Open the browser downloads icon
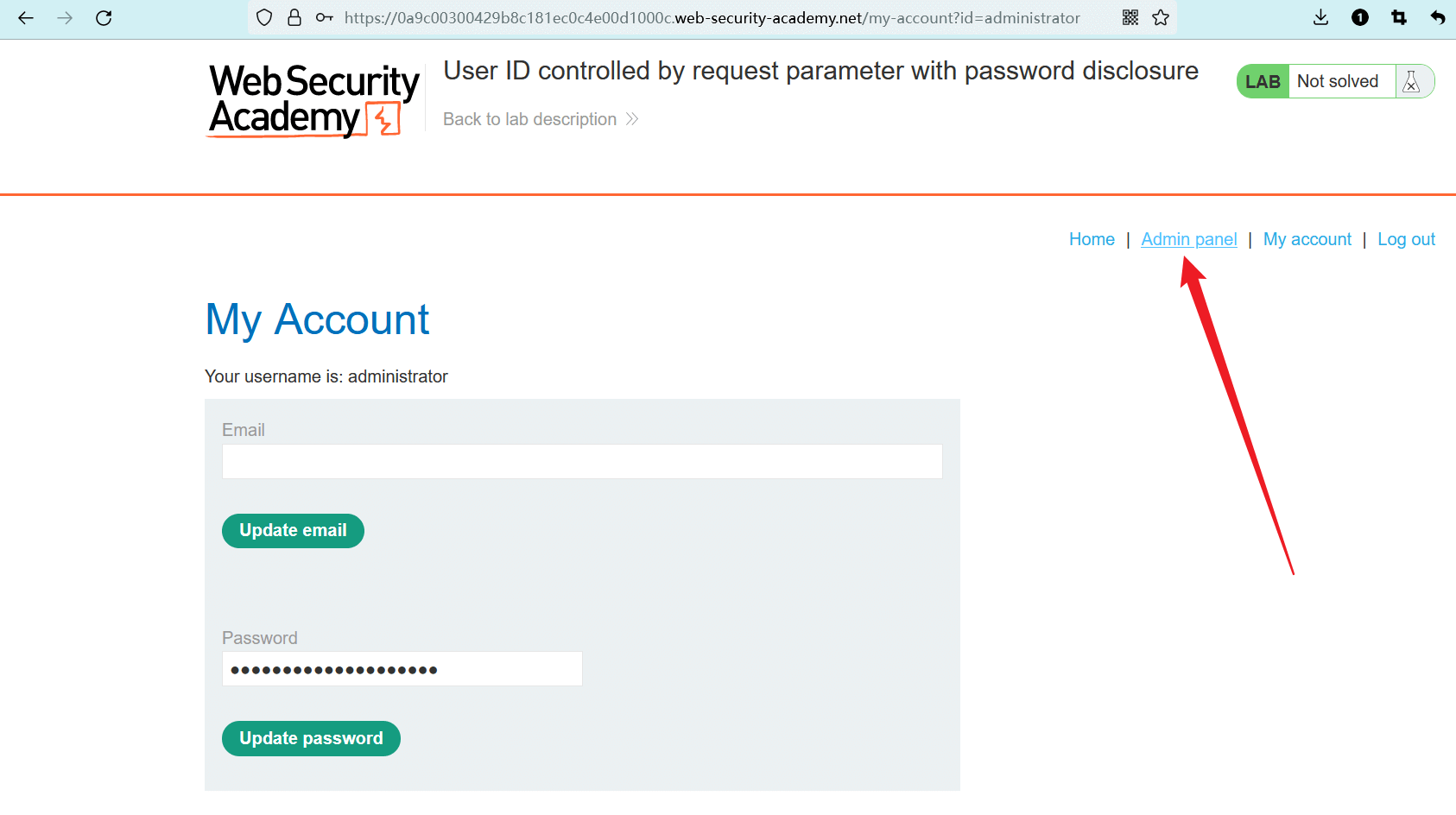 [x=1320, y=18]
